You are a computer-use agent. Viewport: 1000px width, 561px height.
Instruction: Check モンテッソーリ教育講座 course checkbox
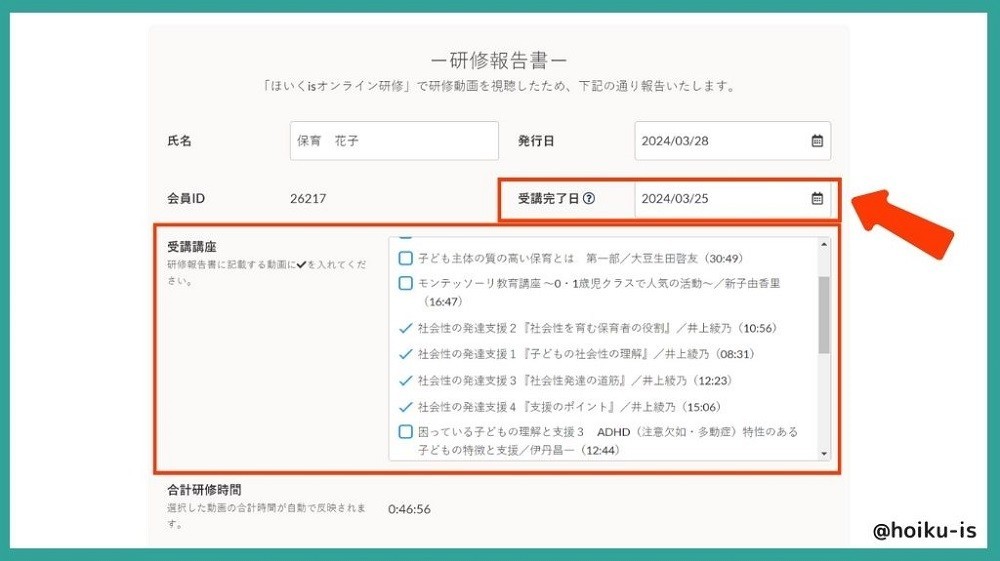point(406,283)
